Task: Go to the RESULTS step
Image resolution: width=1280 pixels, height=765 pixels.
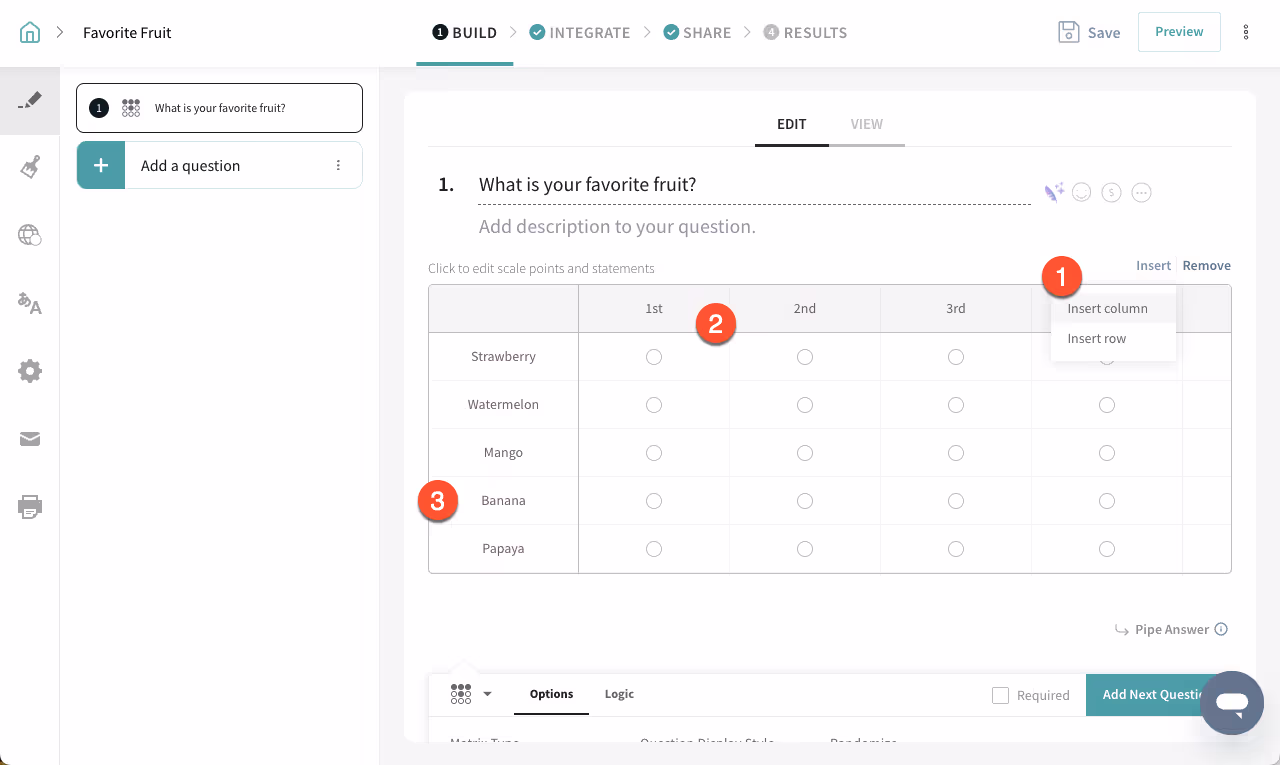Action: [805, 33]
